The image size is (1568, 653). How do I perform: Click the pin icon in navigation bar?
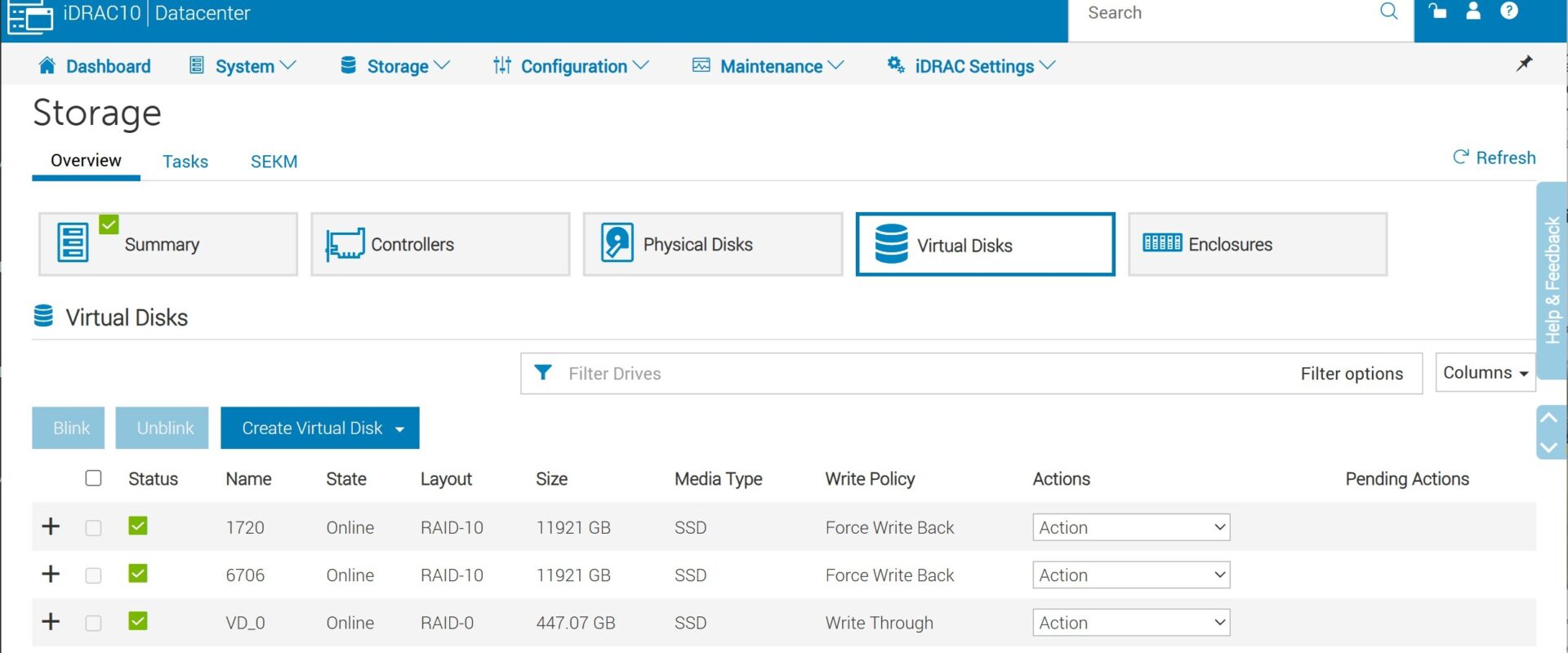click(x=1524, y=64)
